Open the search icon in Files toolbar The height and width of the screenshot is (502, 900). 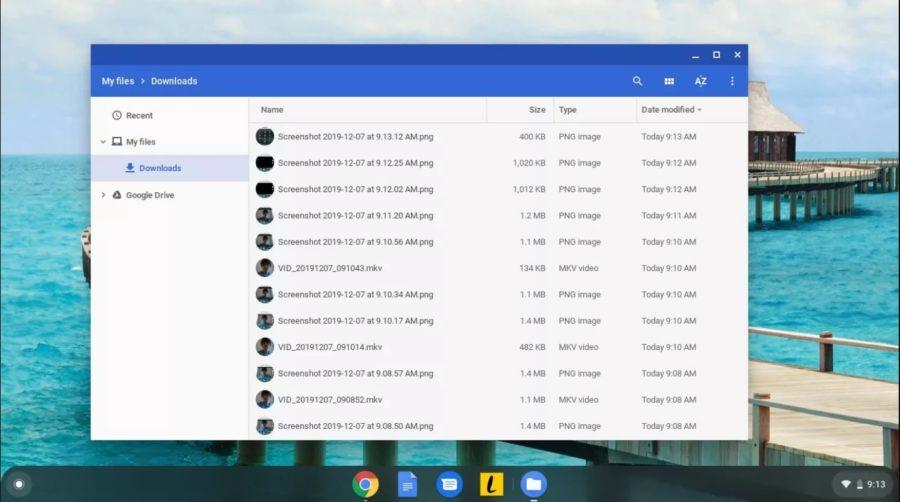point(637,81)
